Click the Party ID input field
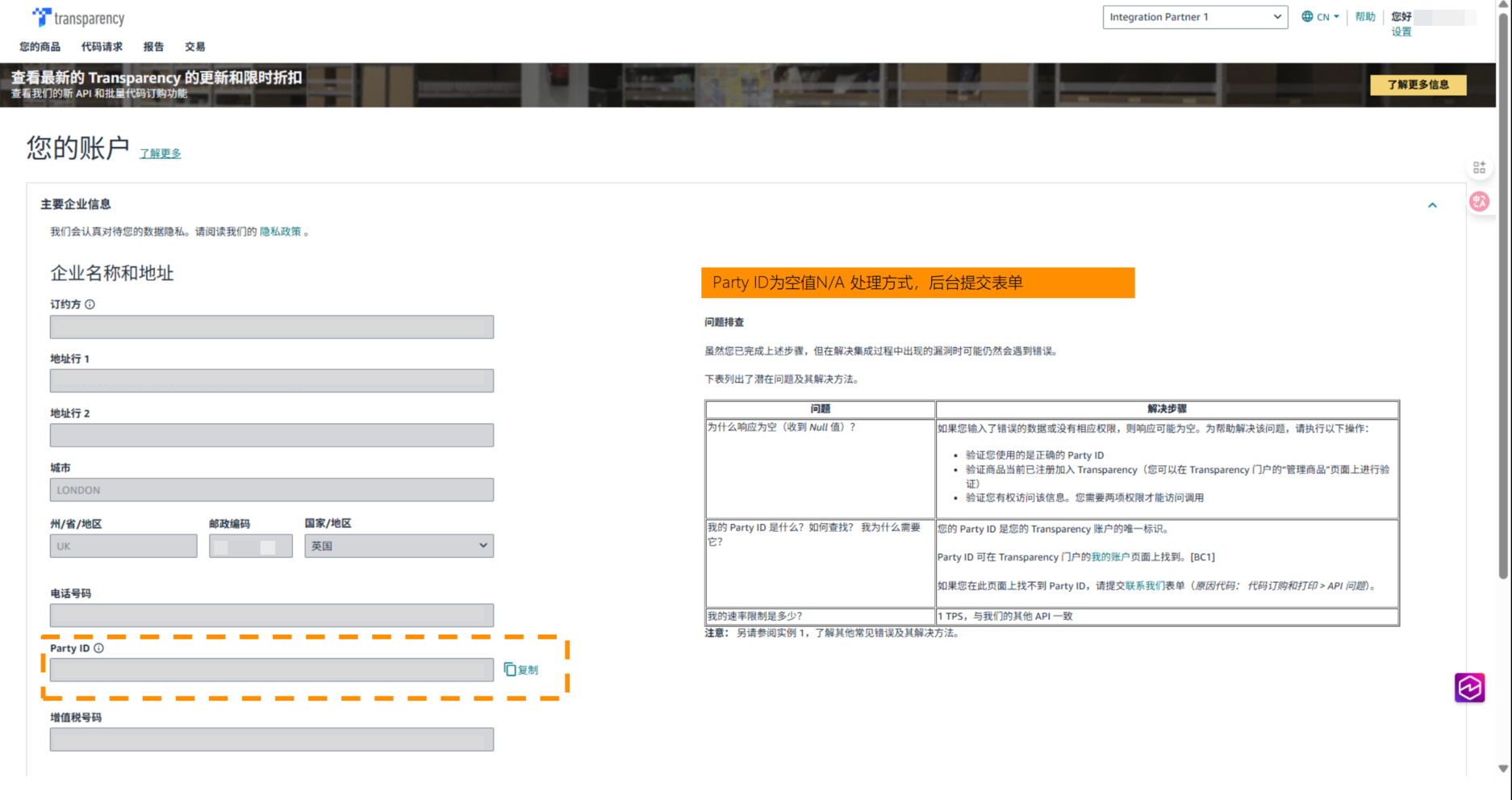Screen dimensions: 1512x800 coord(272,670)
